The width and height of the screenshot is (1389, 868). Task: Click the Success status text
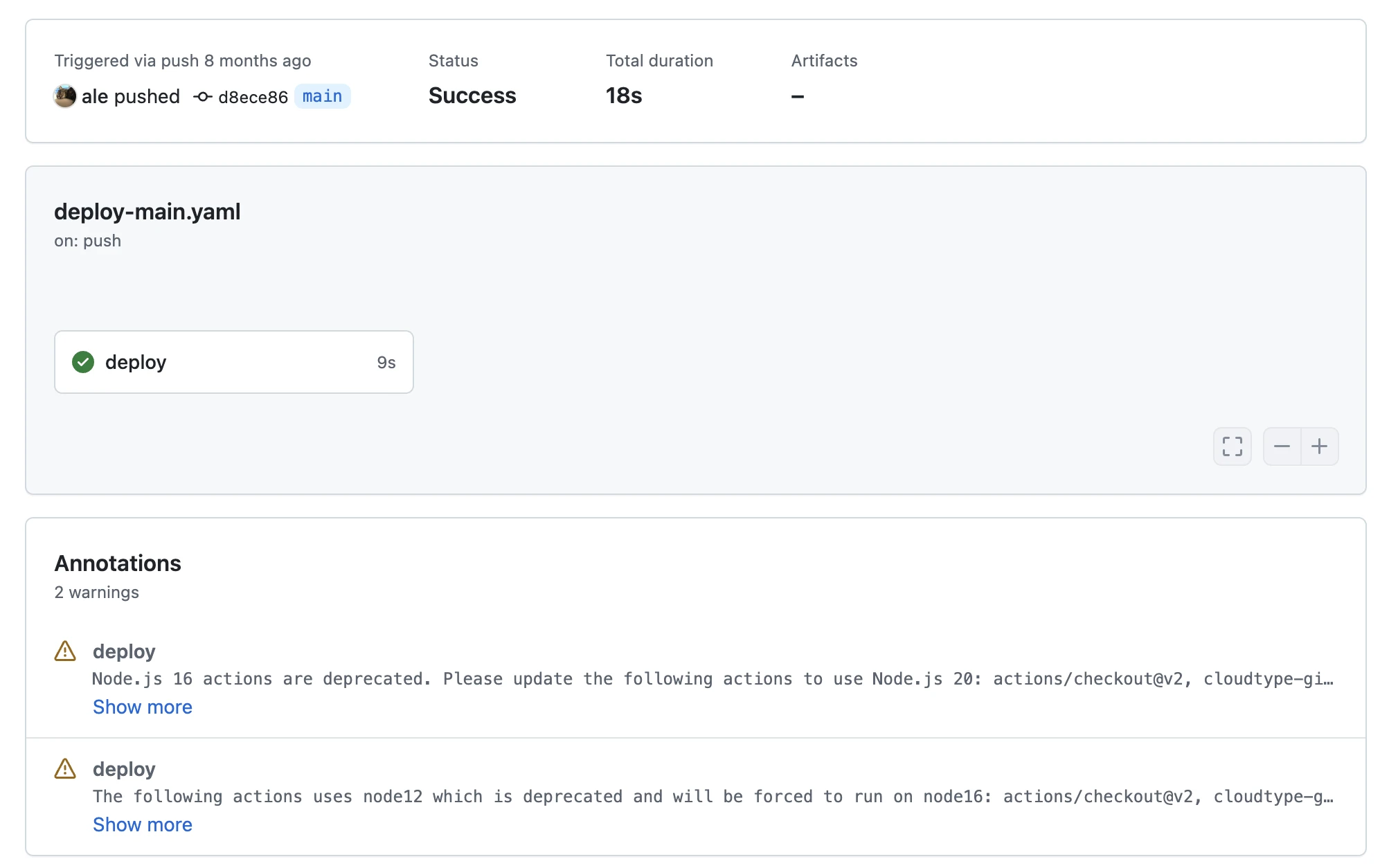(x=472, y=96)
